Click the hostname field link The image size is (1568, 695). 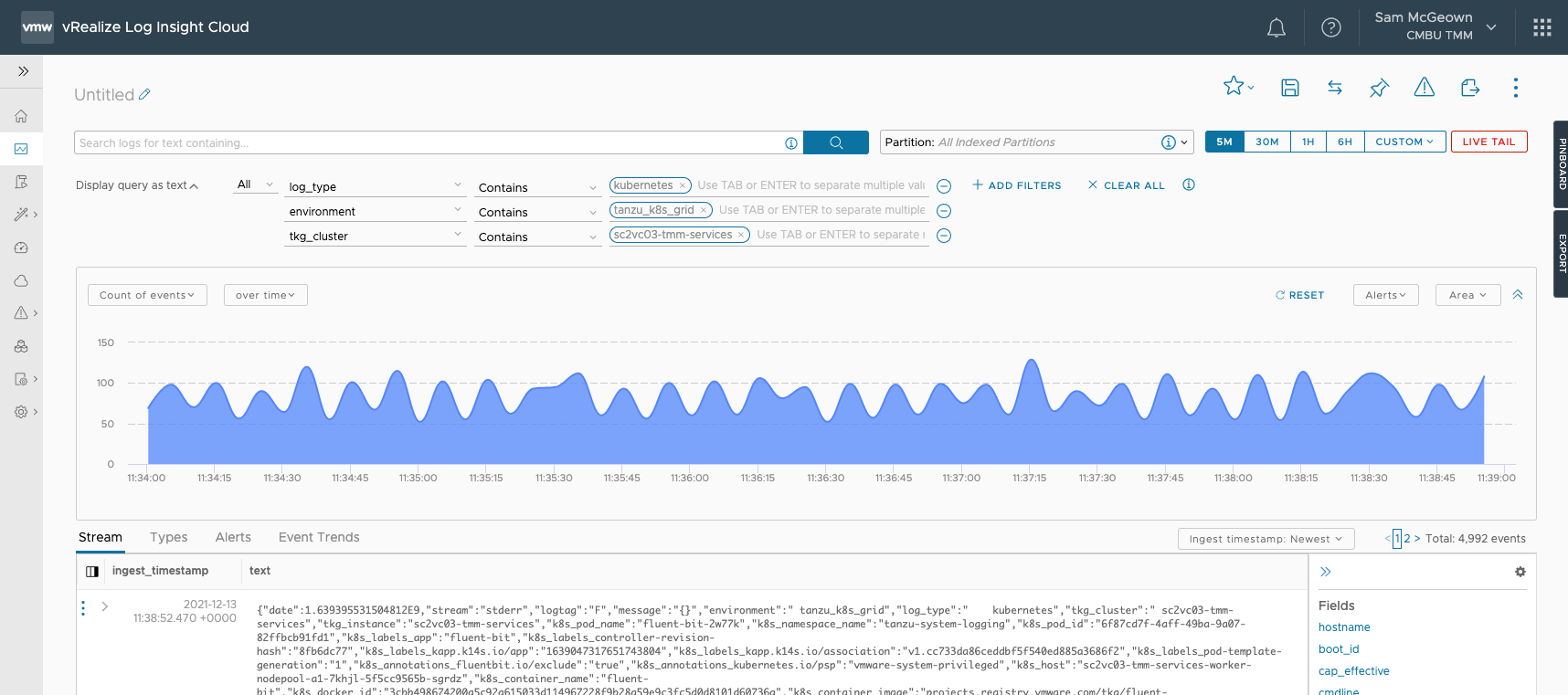1344,627
